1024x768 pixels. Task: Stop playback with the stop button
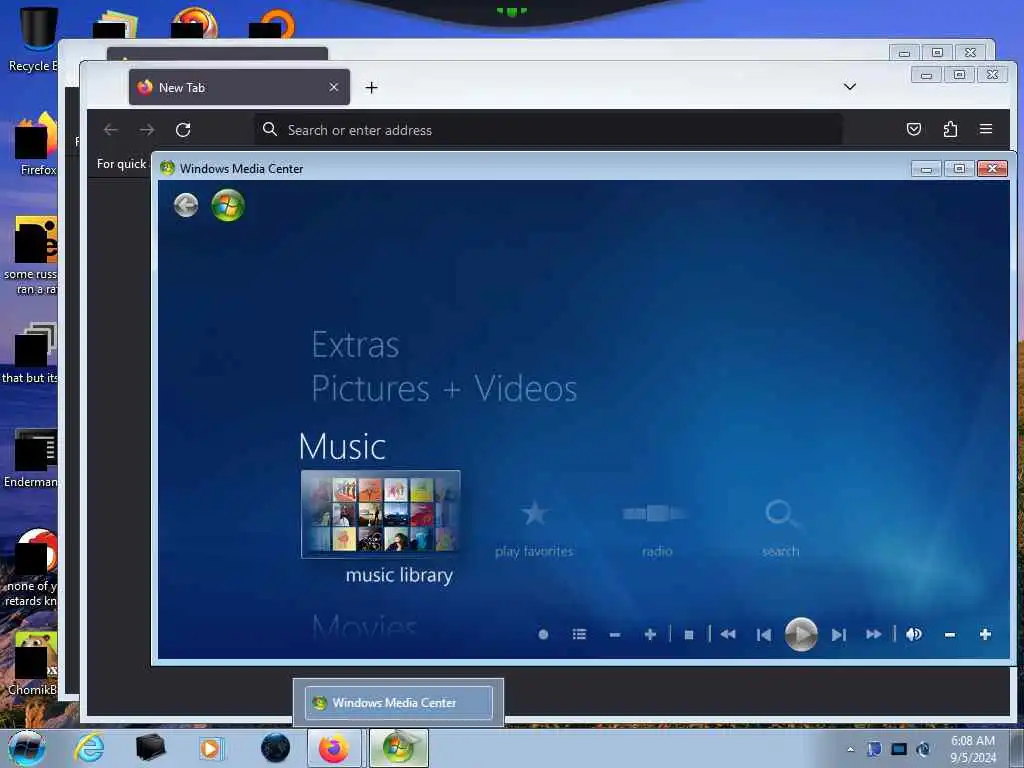click(x=688, y=635)
